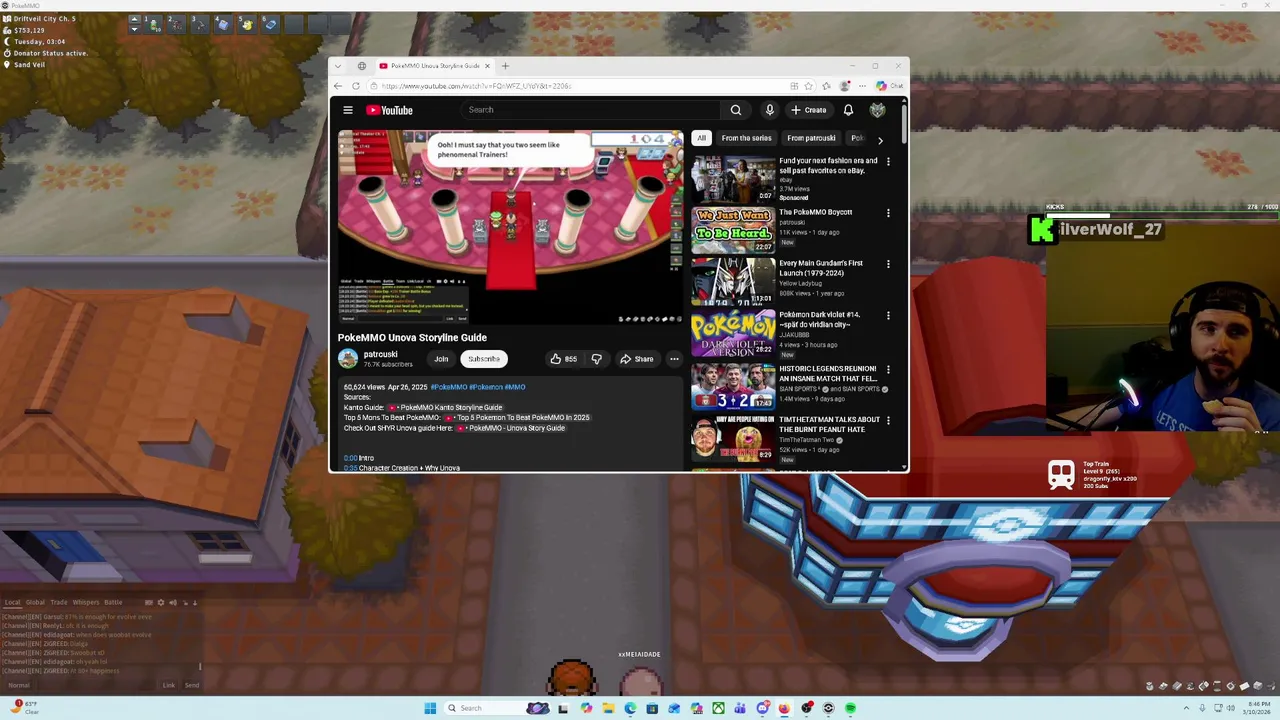This screenshot has width=1280, height=720.
Task: Dislike the video with thumbs-down
Action: click(596, 359)
